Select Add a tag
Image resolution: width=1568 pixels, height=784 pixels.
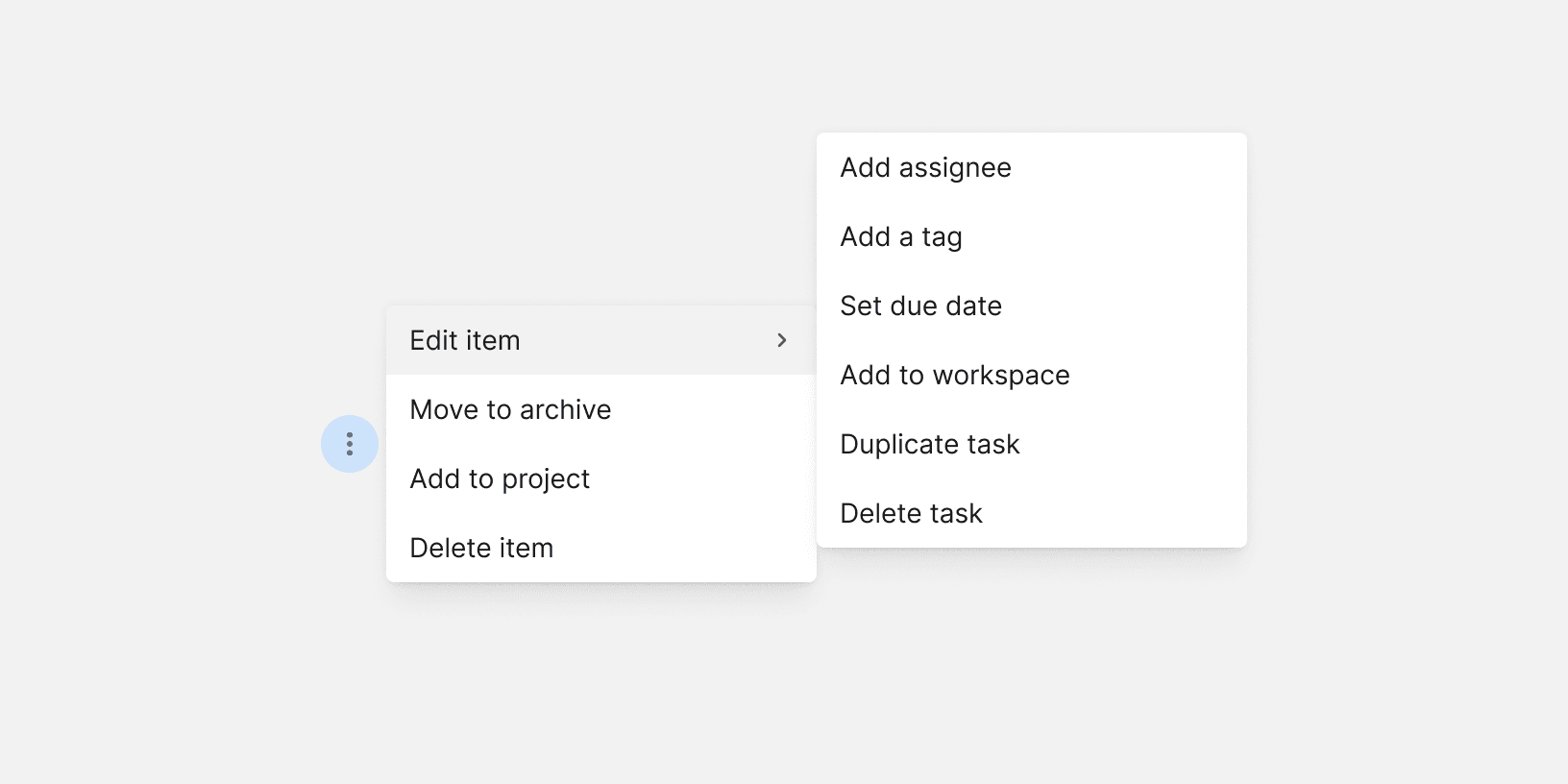coord(901,236)
